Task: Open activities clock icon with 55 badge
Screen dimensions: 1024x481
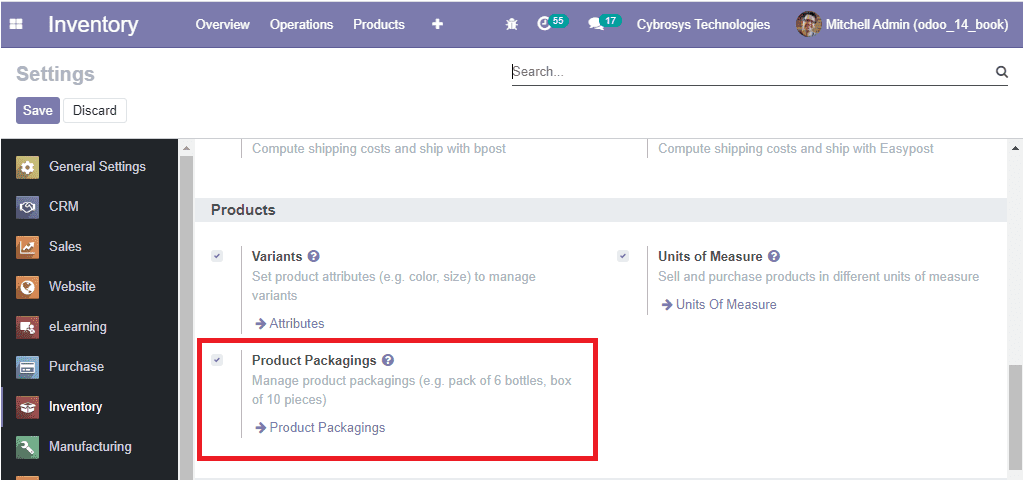Action: (x=552, y=23)
